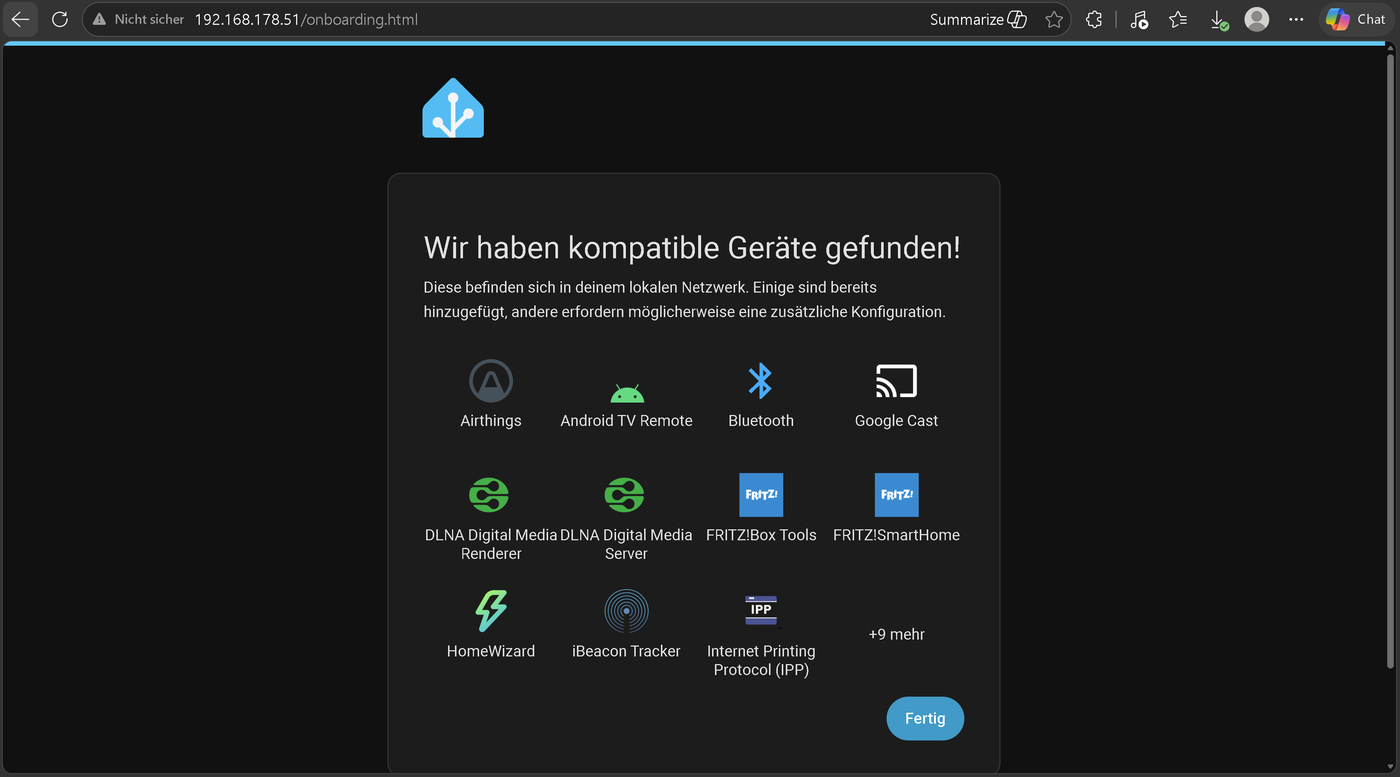Click the Google Cast label
This screenshot has width=1400, height=777.
[896, 421]
